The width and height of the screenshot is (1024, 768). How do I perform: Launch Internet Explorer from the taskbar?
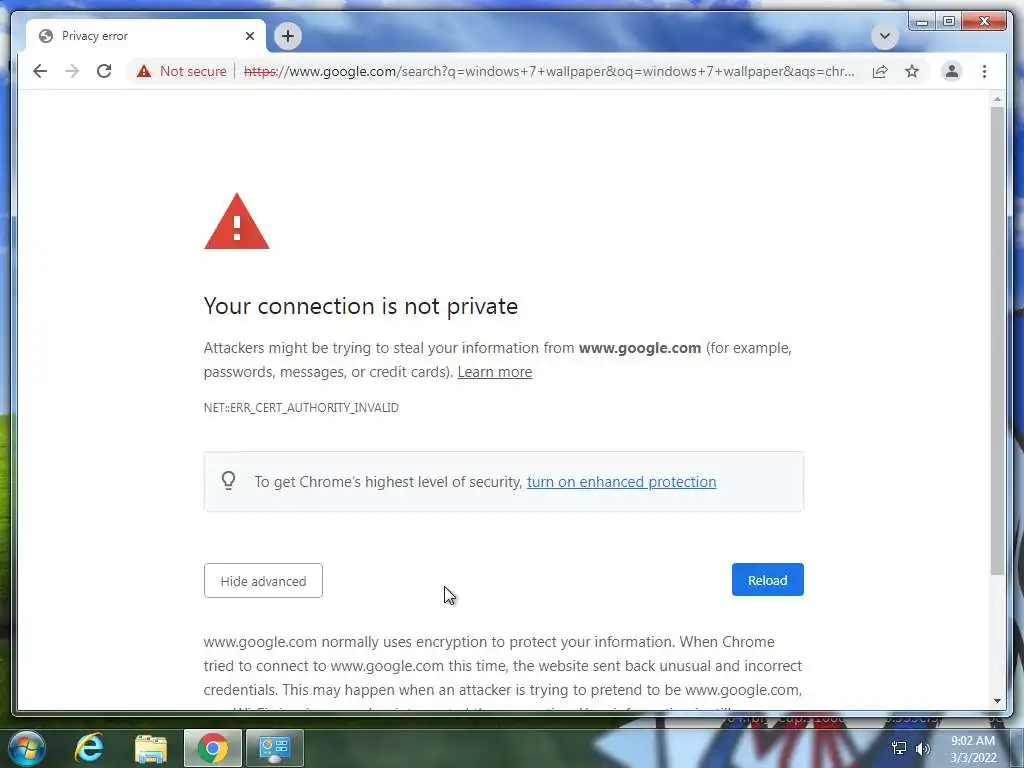coord(89,747)
